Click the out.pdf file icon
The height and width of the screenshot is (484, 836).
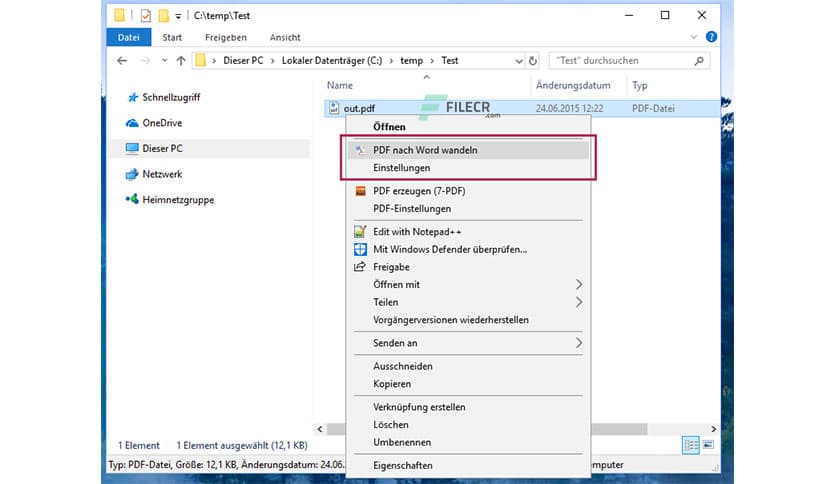334,108
